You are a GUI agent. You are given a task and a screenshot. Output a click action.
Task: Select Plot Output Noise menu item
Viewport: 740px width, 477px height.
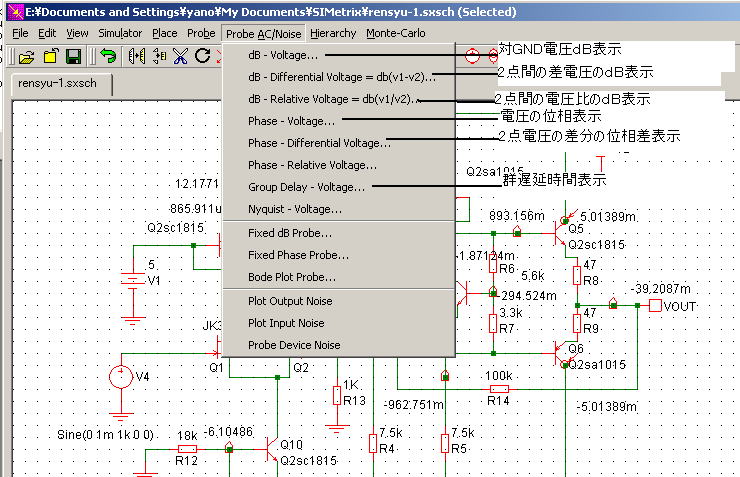339,301
